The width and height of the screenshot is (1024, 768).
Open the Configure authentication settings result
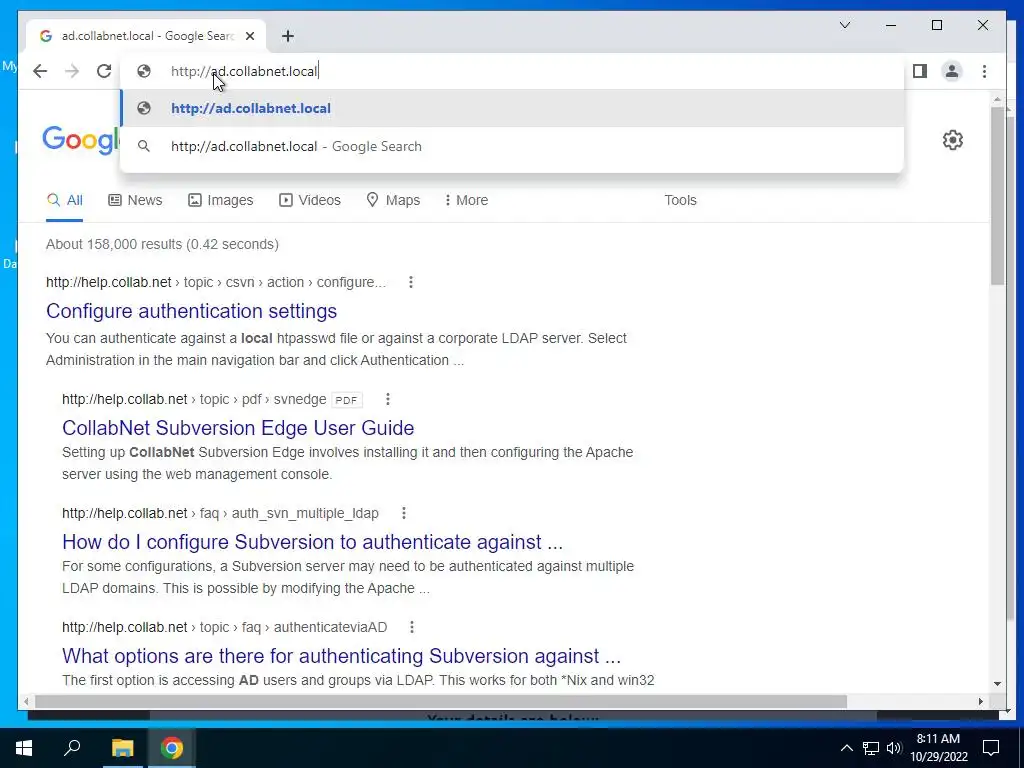(x=191, y=311)
